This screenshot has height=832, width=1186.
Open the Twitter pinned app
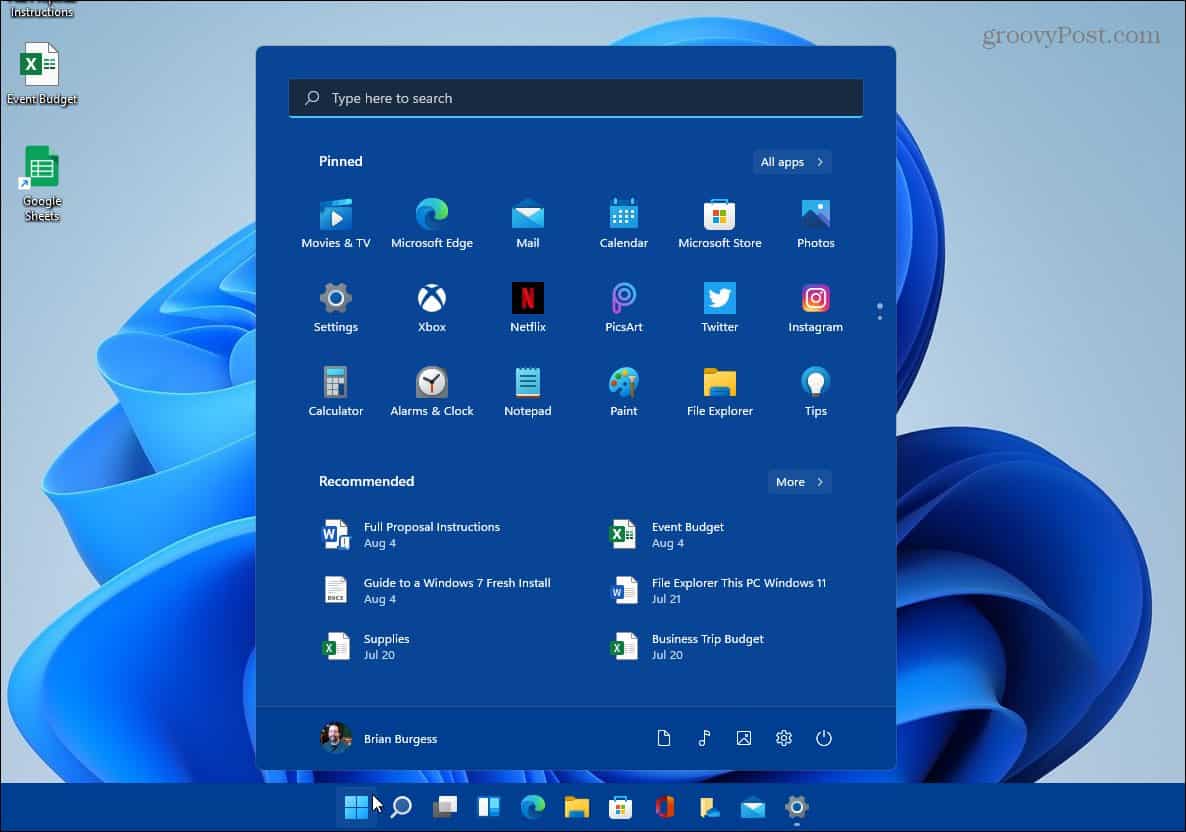719,298
